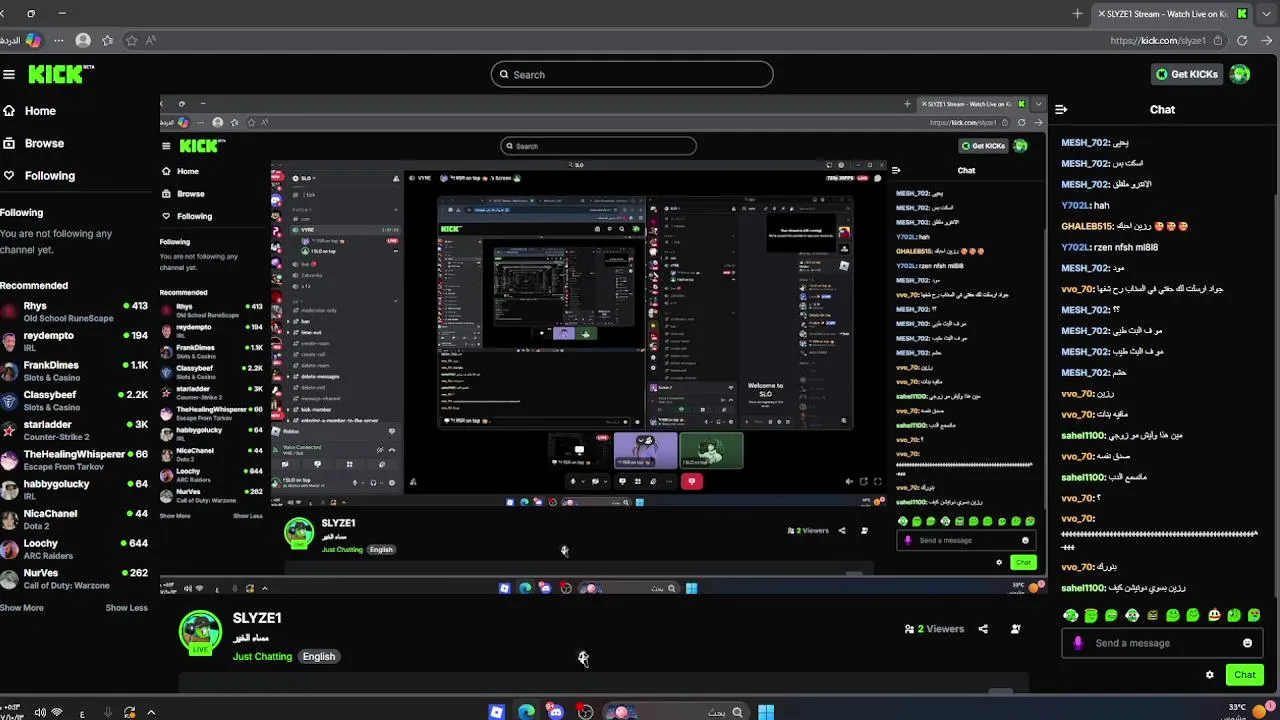
Task: Open the Just Chatting category below SLYZE1's name
Action: click(x=262, y=657)
